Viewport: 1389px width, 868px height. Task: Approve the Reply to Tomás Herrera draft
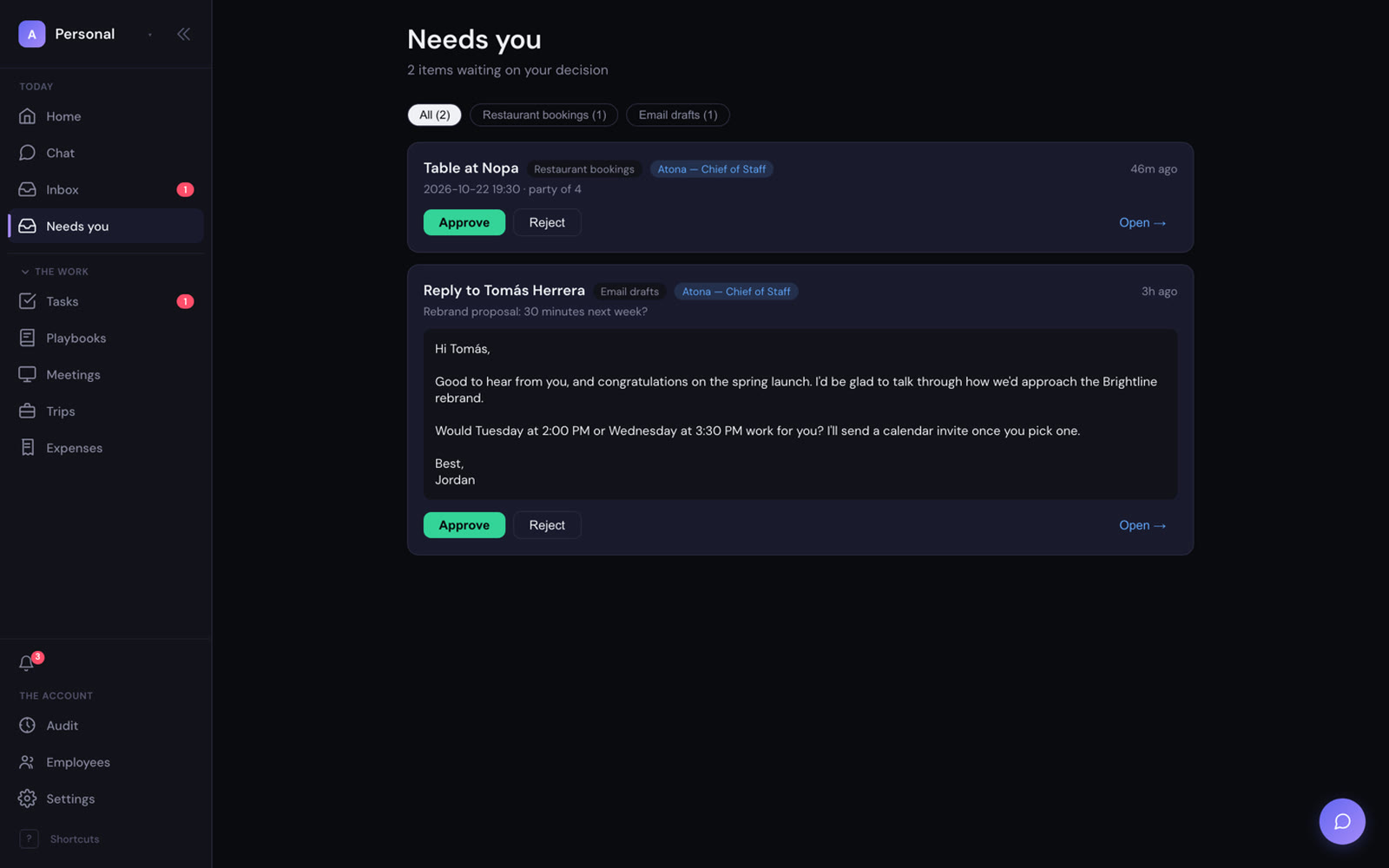click(464, 525)
